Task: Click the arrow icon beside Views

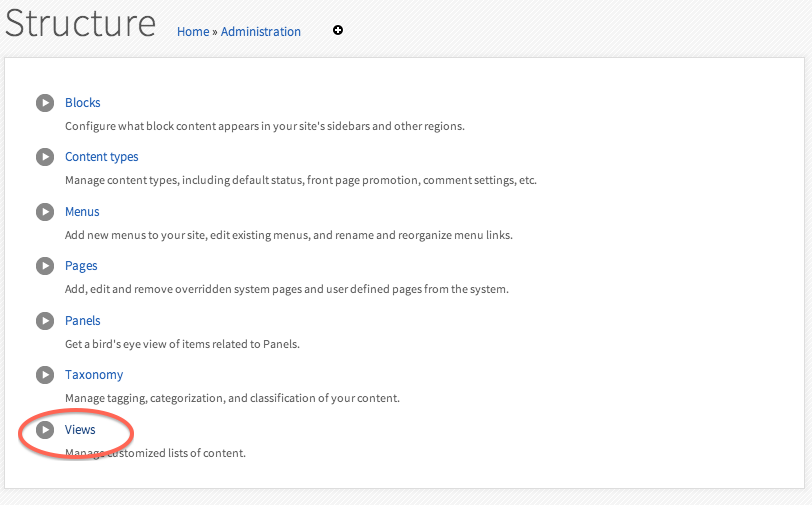Action: tap(45, 430)
